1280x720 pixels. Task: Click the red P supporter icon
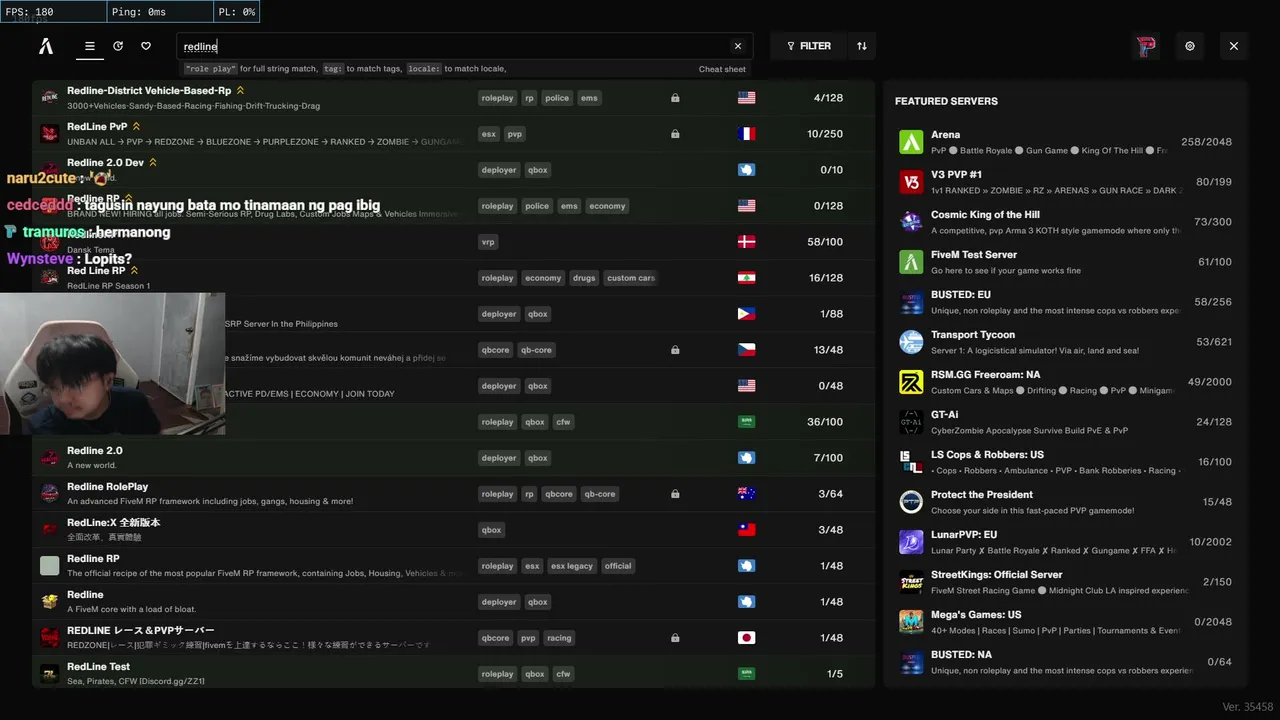(1146, 46)
